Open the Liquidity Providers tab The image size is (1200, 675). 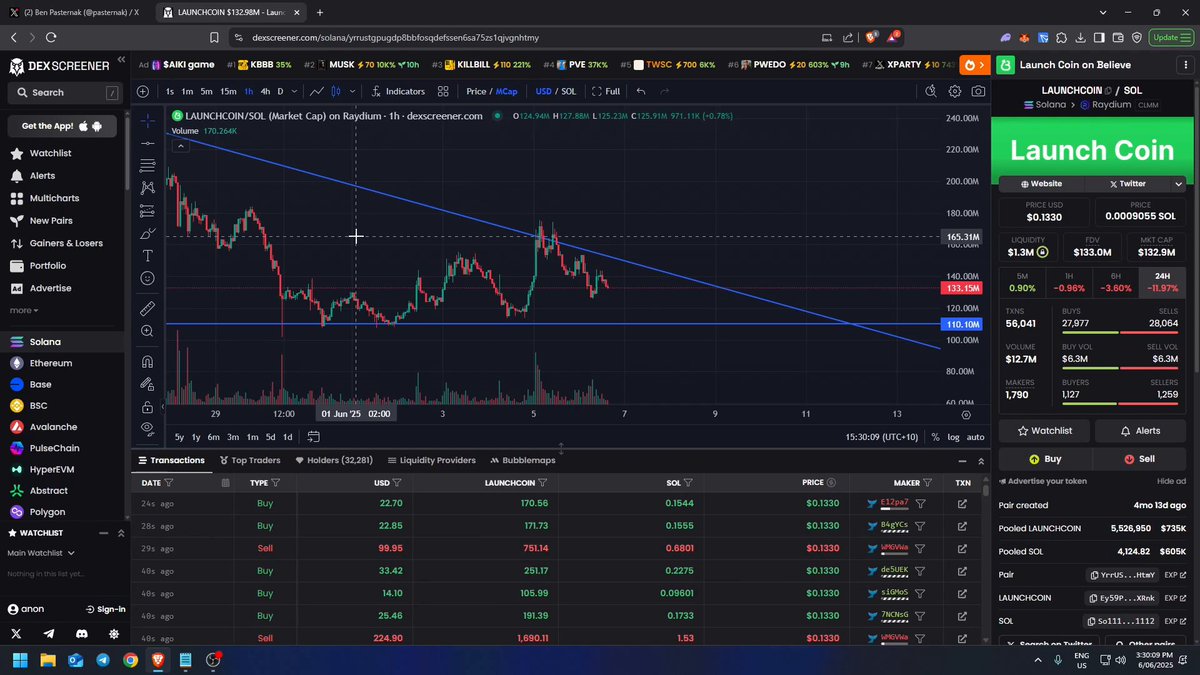[431, 460]
